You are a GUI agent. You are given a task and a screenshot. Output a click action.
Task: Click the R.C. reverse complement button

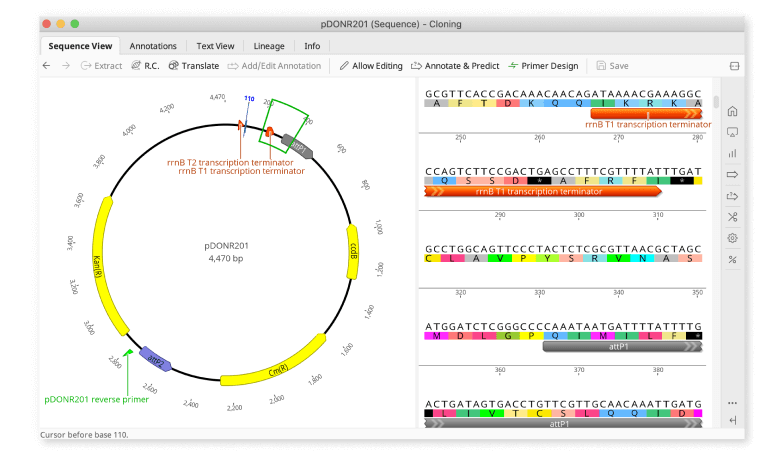click(144, 66)
